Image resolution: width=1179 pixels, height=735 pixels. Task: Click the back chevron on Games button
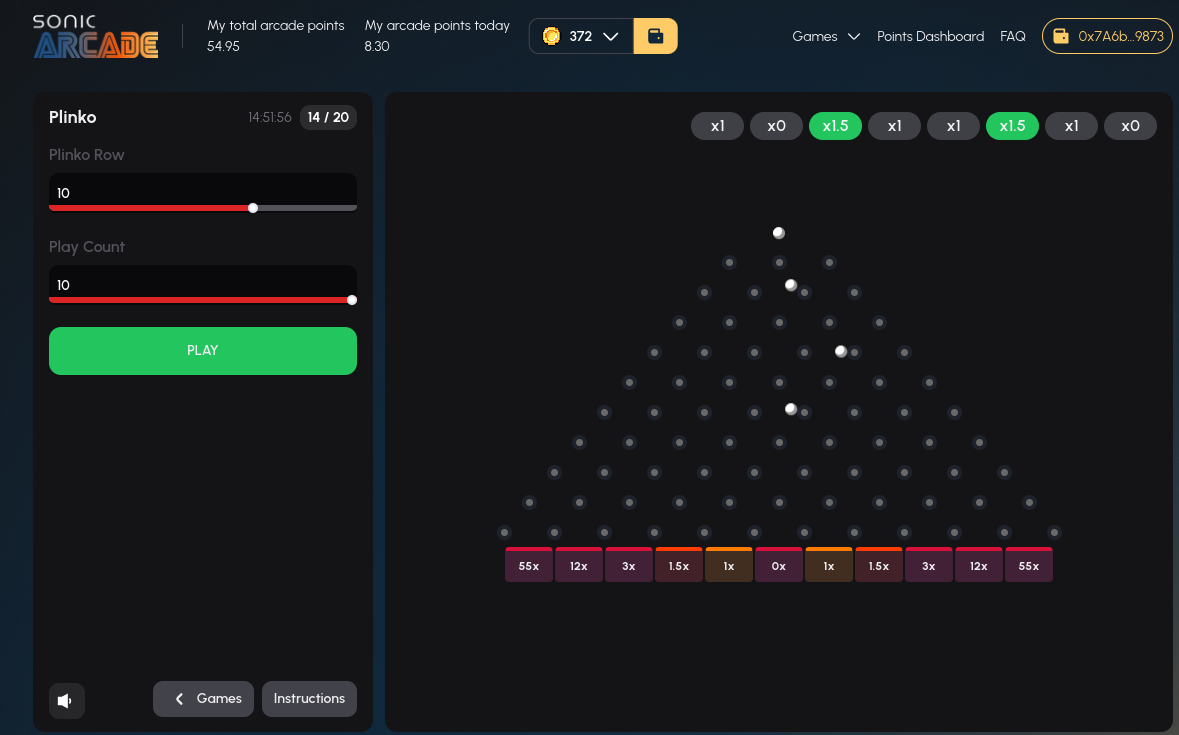pos(179,699)
